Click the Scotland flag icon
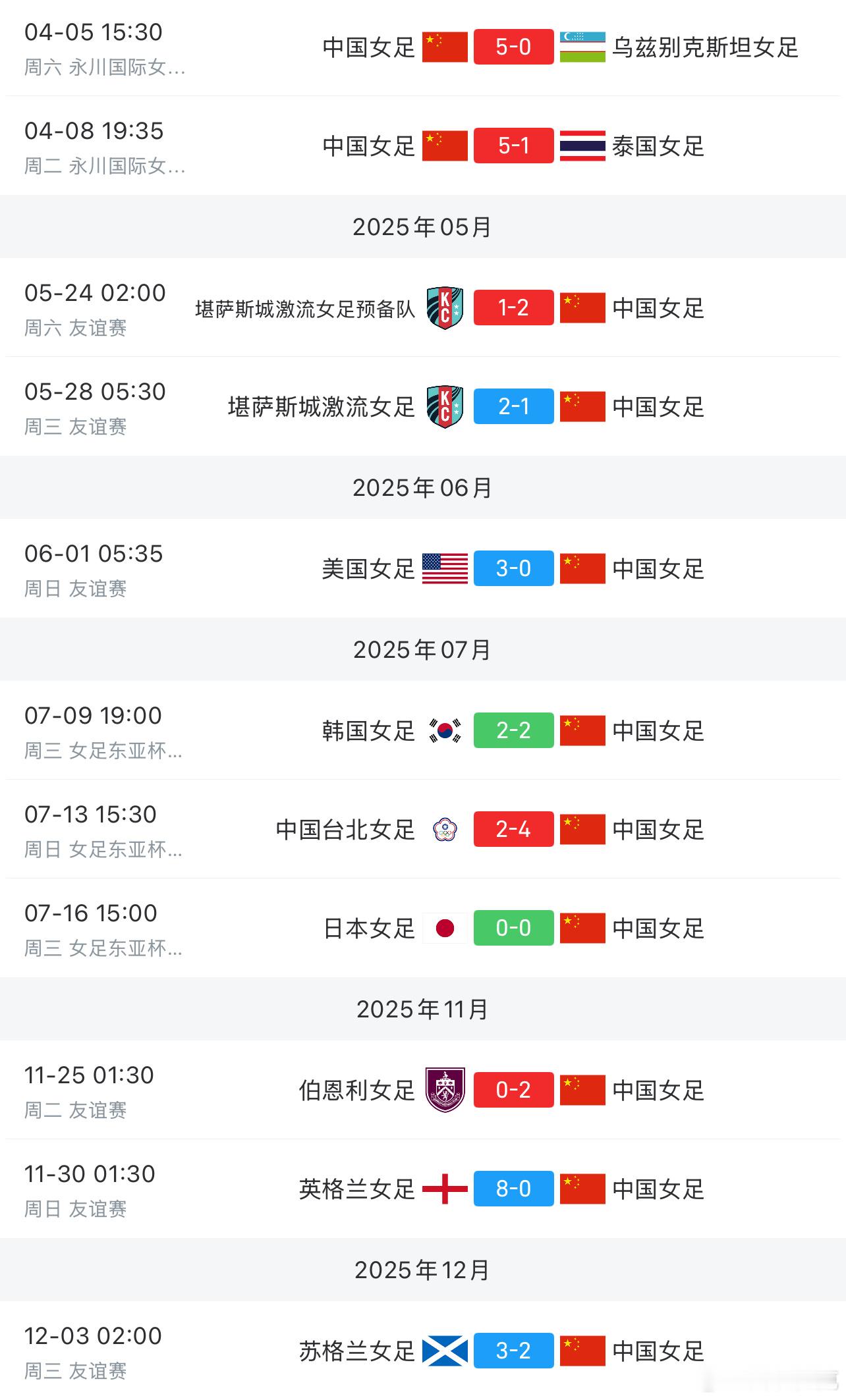This screenshot has width=846, height=1400. (x=445, y=1351)
